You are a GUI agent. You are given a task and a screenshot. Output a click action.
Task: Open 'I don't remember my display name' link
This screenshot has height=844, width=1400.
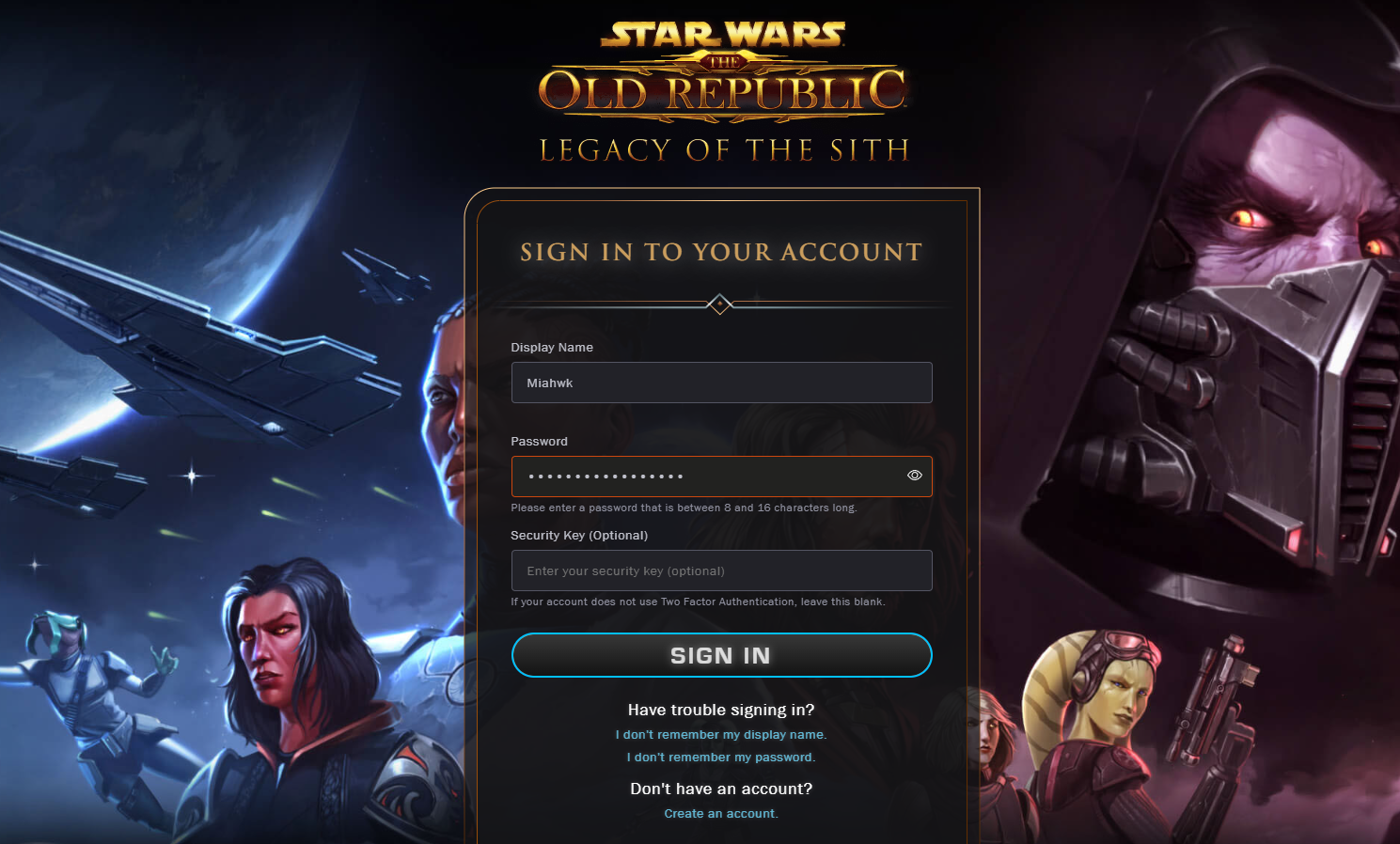721,735
